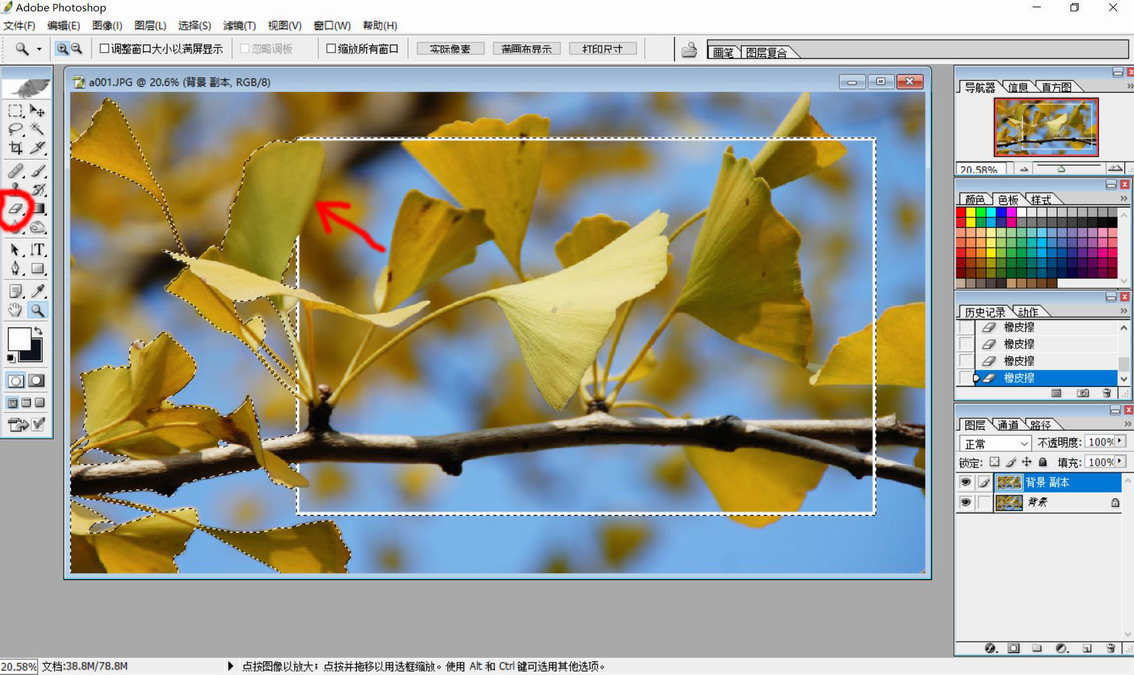1134x675 pixels.
Task: Open the 填充 slider arrow
Action: pos(1120,461)
